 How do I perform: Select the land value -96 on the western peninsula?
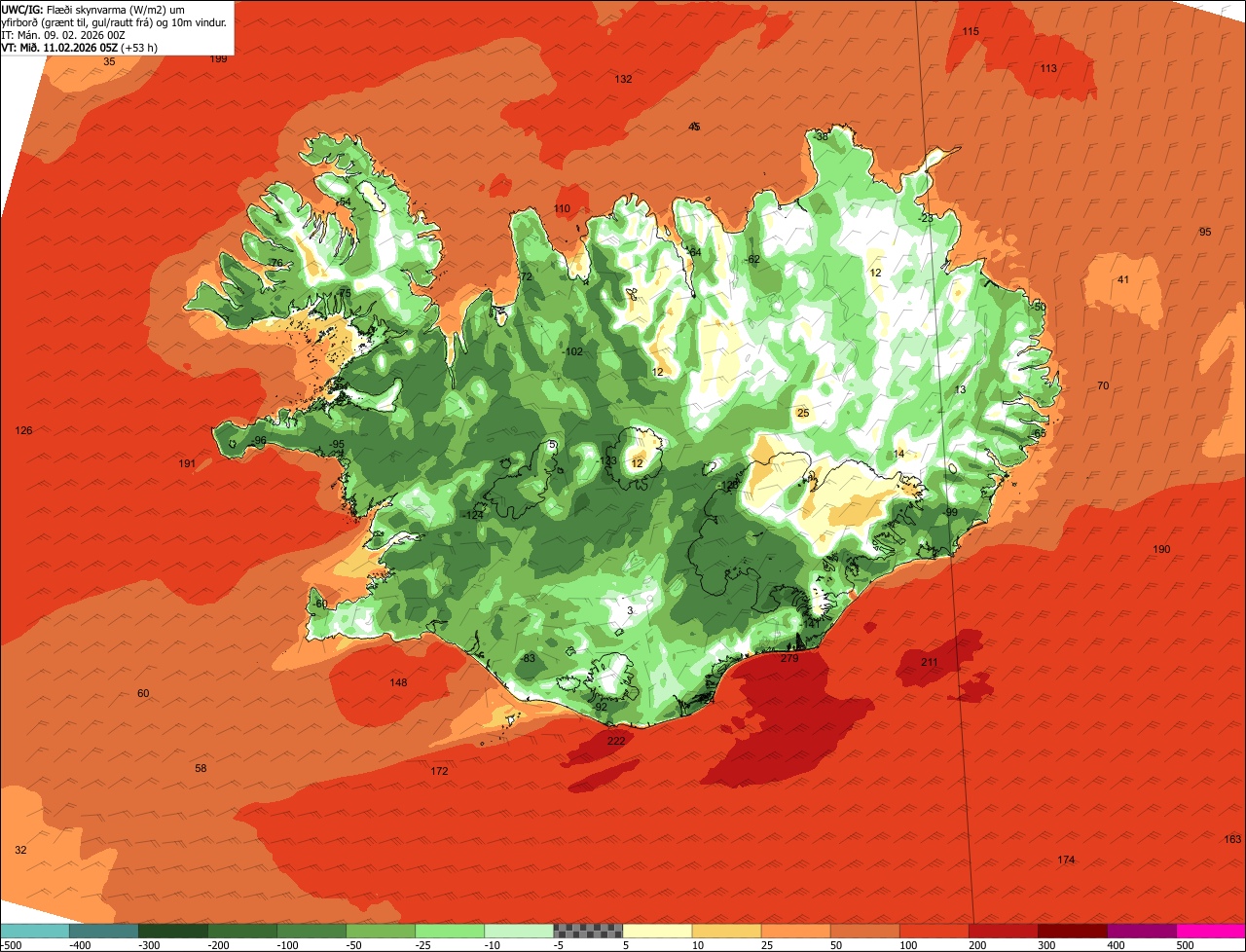pos(258,441)
